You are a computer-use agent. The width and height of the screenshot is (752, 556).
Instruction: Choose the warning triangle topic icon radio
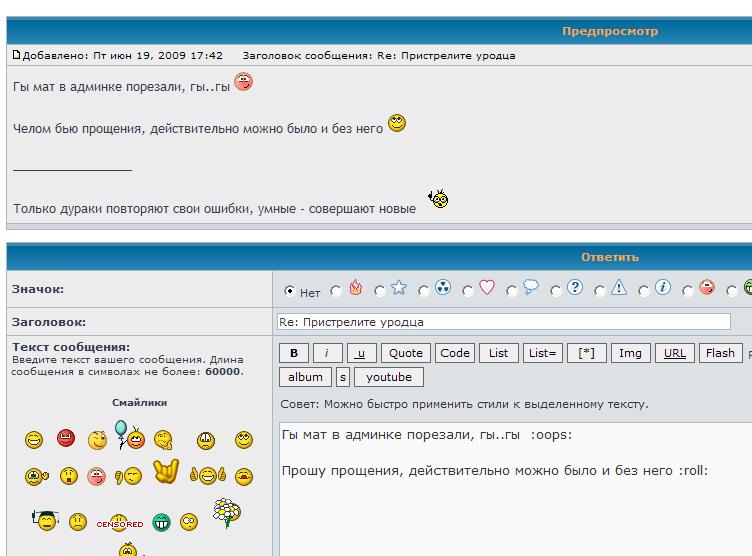[599, 291]
